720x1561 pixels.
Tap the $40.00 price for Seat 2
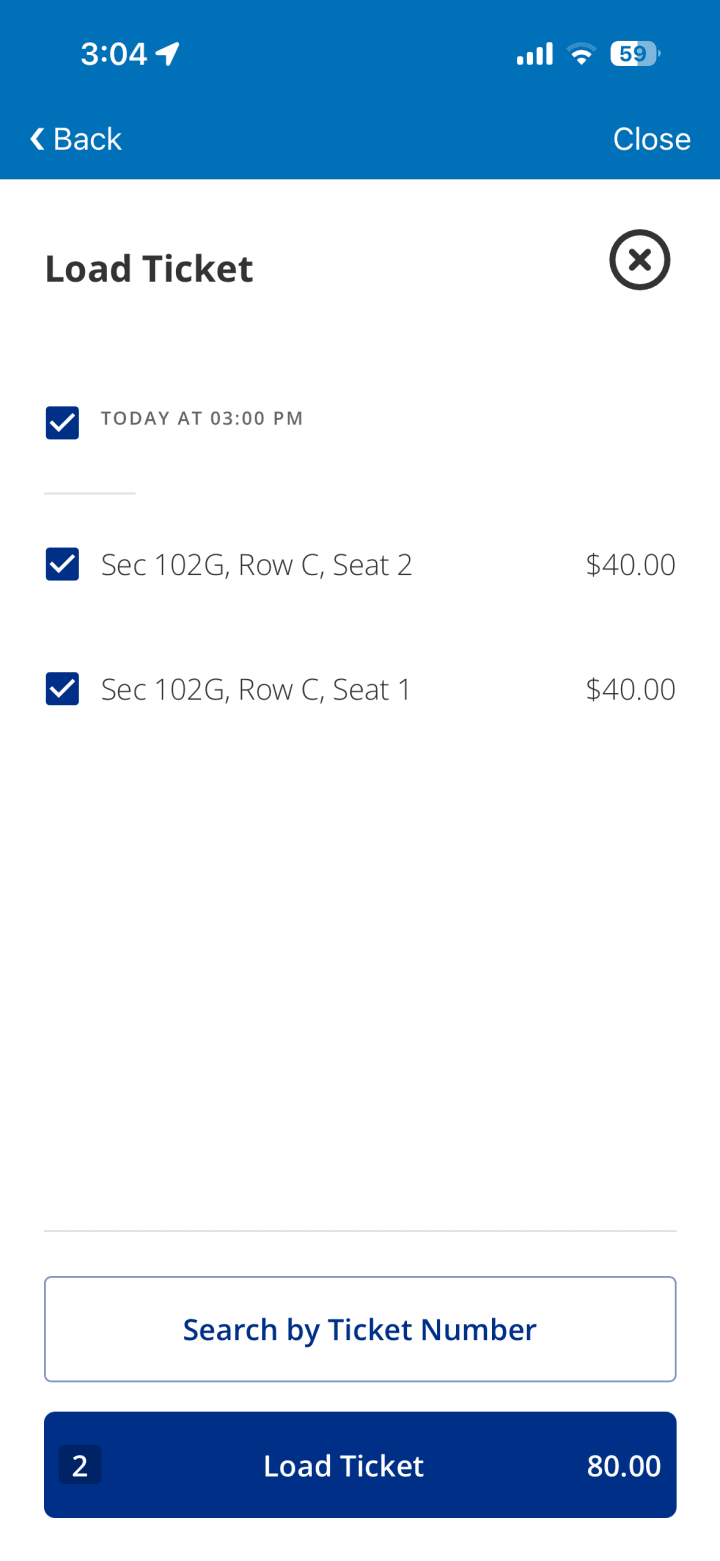(630, 565)
